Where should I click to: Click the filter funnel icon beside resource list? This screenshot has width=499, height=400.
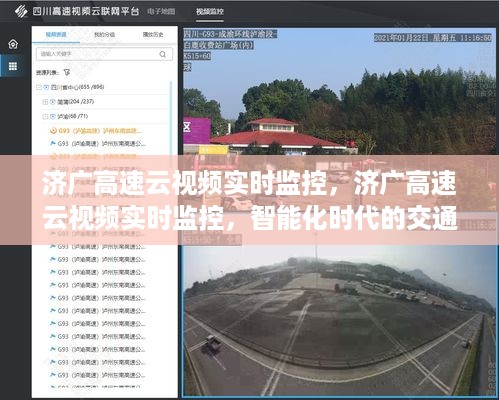[67, 72]
